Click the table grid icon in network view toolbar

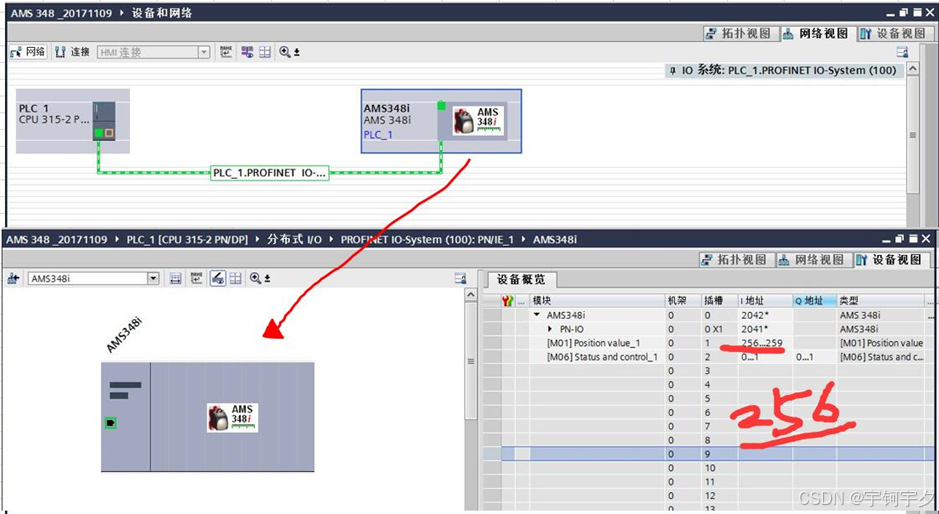(265, 52)
